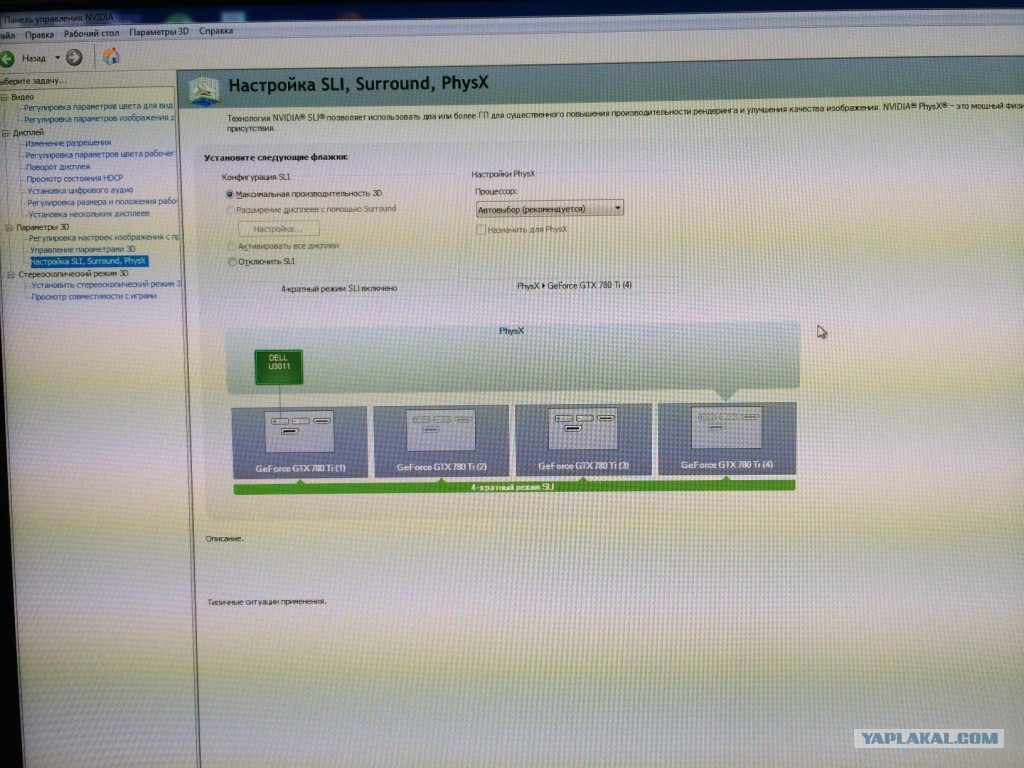Select Настройка SLI, Surround, PhysX item
Screen dimensions: 1024x768
pos(89,261)
